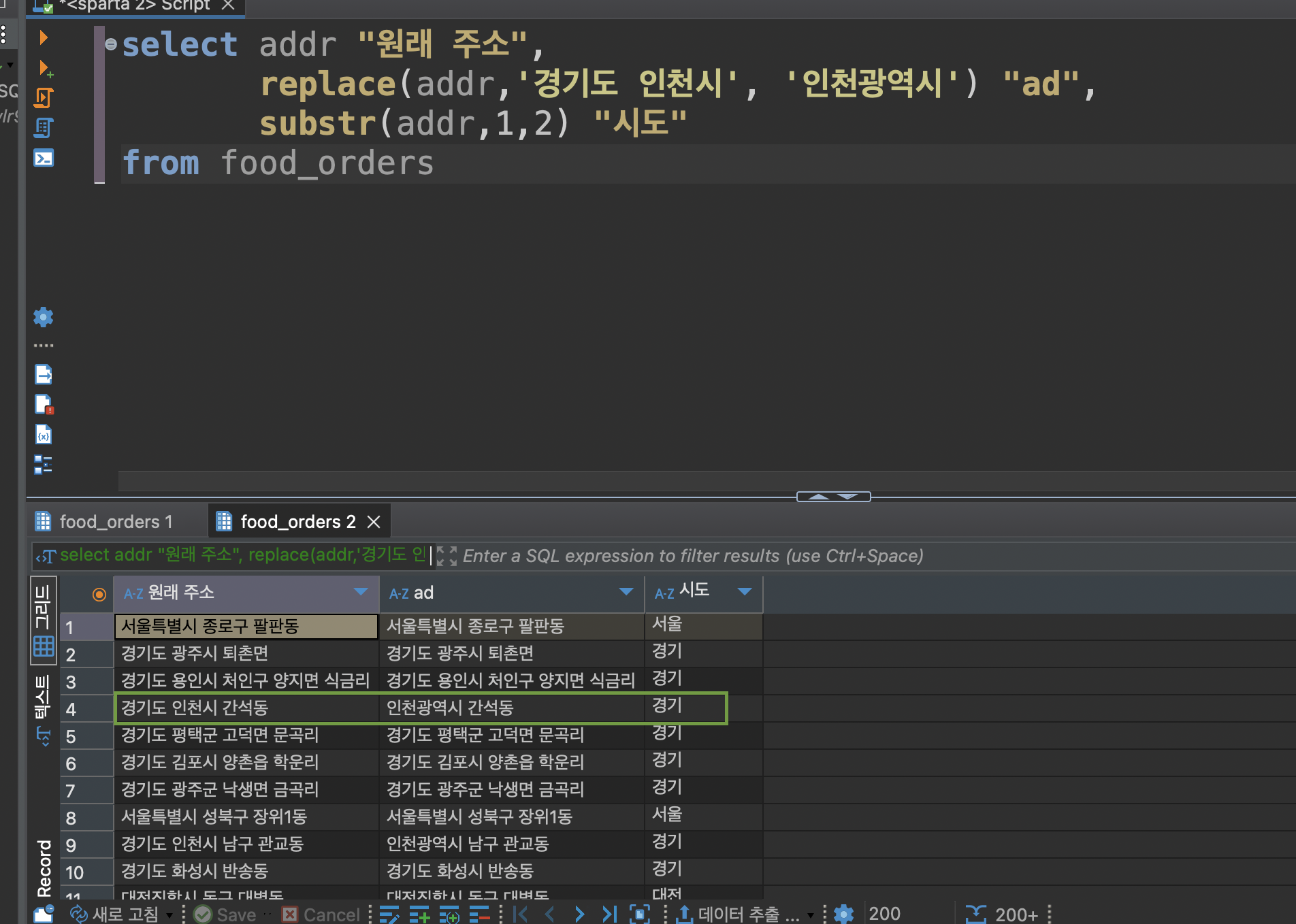The image size is (1296, 924).
Task: Switch to grid view with 그리드 side tab
Action: 44,619
